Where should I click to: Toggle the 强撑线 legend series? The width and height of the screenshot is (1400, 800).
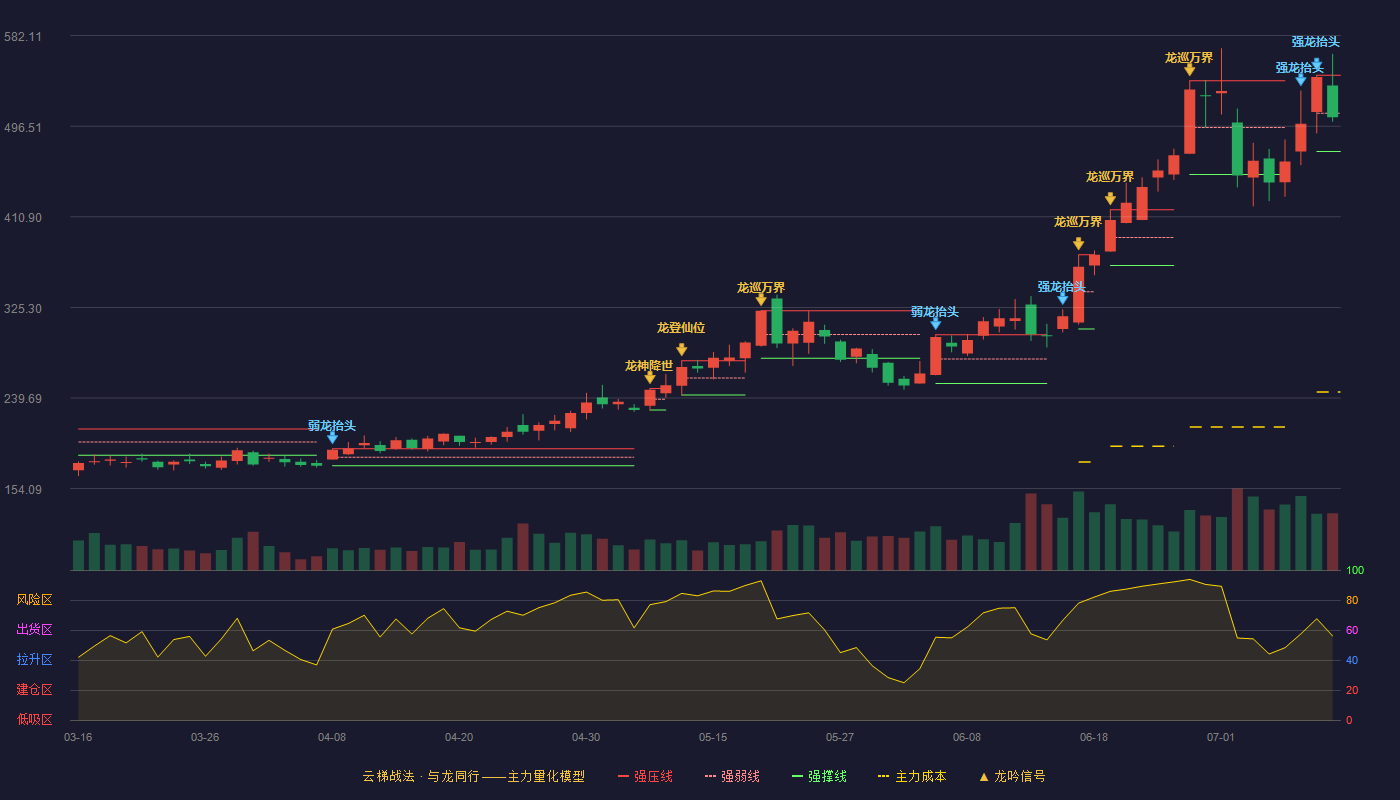tap(819, 776)
